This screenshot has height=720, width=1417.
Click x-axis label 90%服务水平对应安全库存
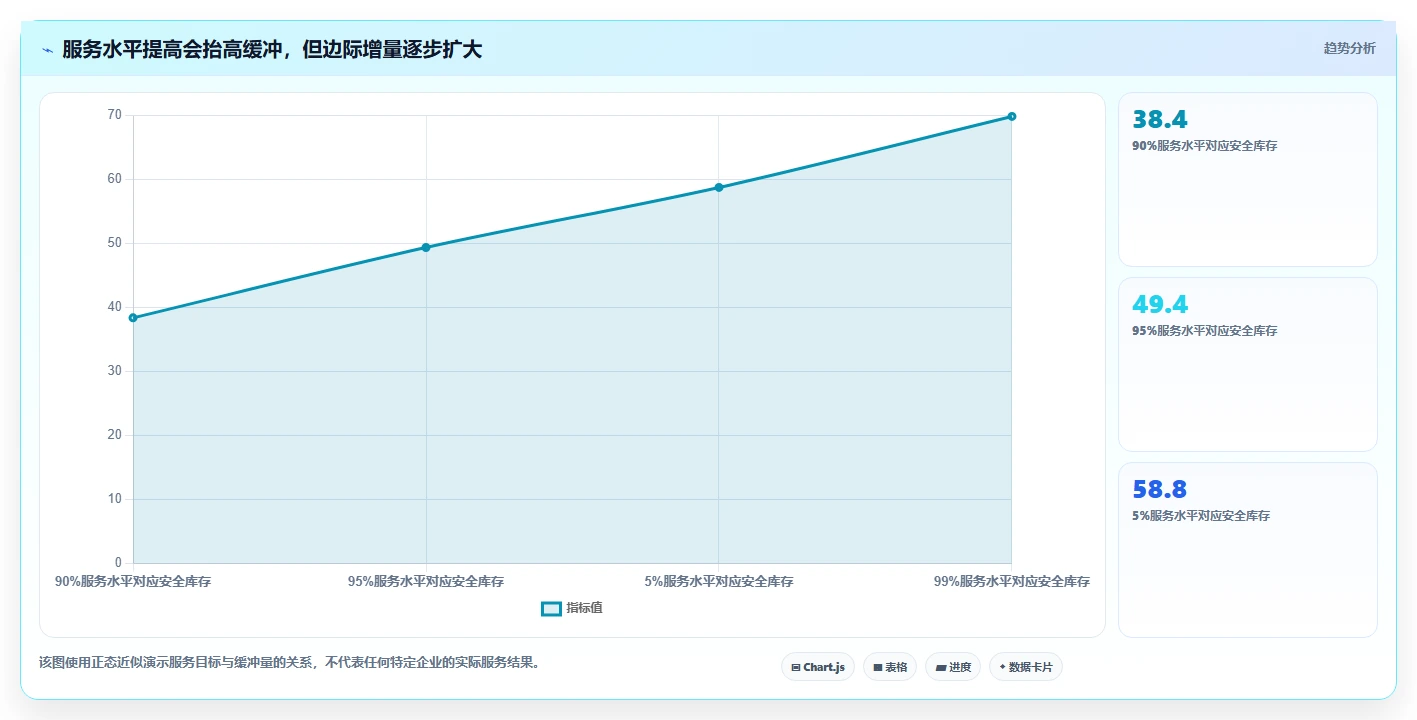[133, 581]
